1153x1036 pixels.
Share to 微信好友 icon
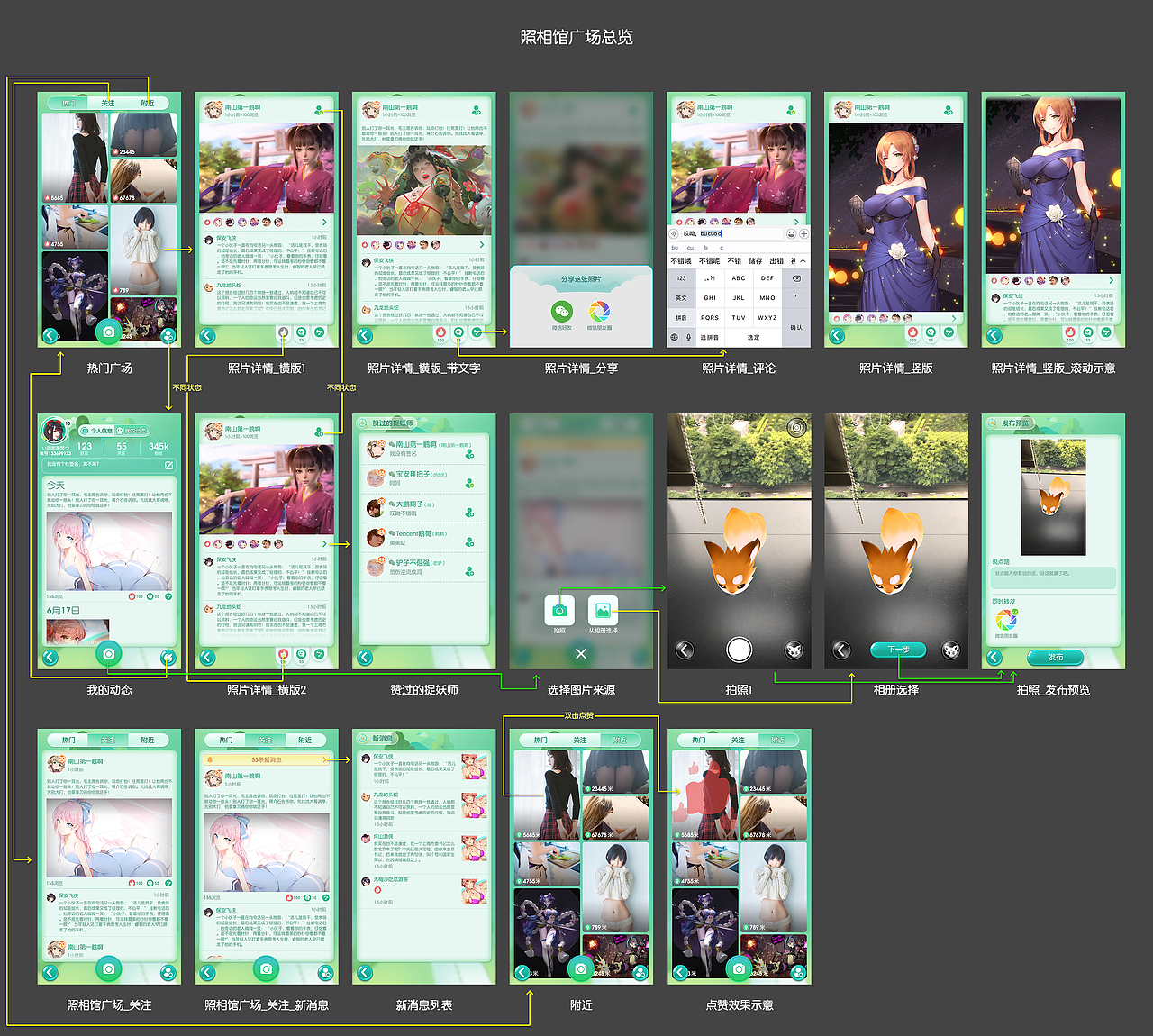[562, 312]
